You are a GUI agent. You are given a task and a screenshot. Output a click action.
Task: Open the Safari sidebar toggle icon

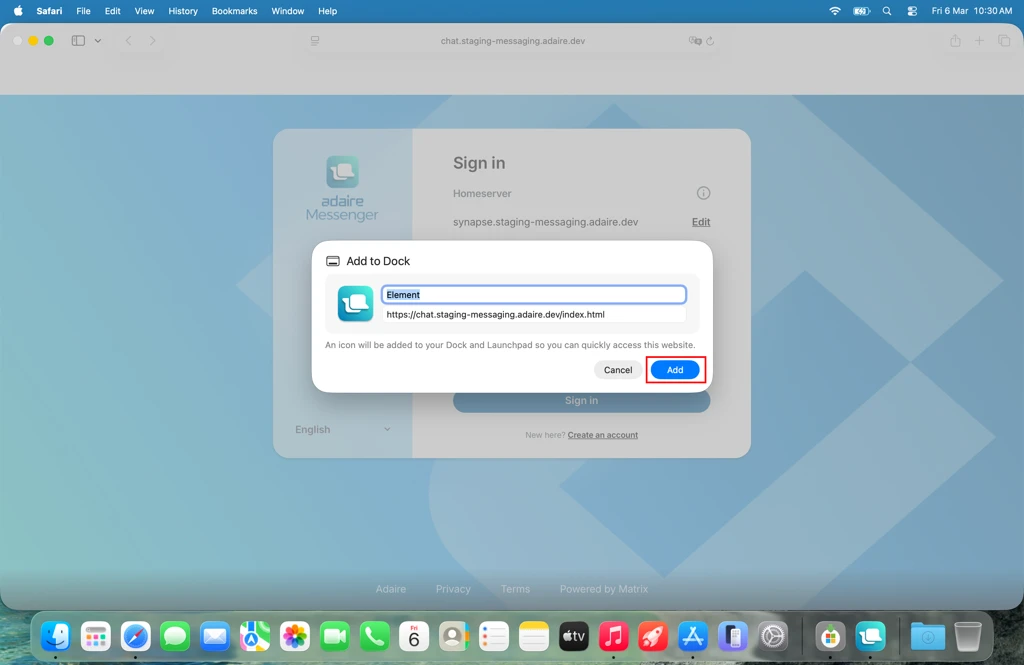coord(78,41)
